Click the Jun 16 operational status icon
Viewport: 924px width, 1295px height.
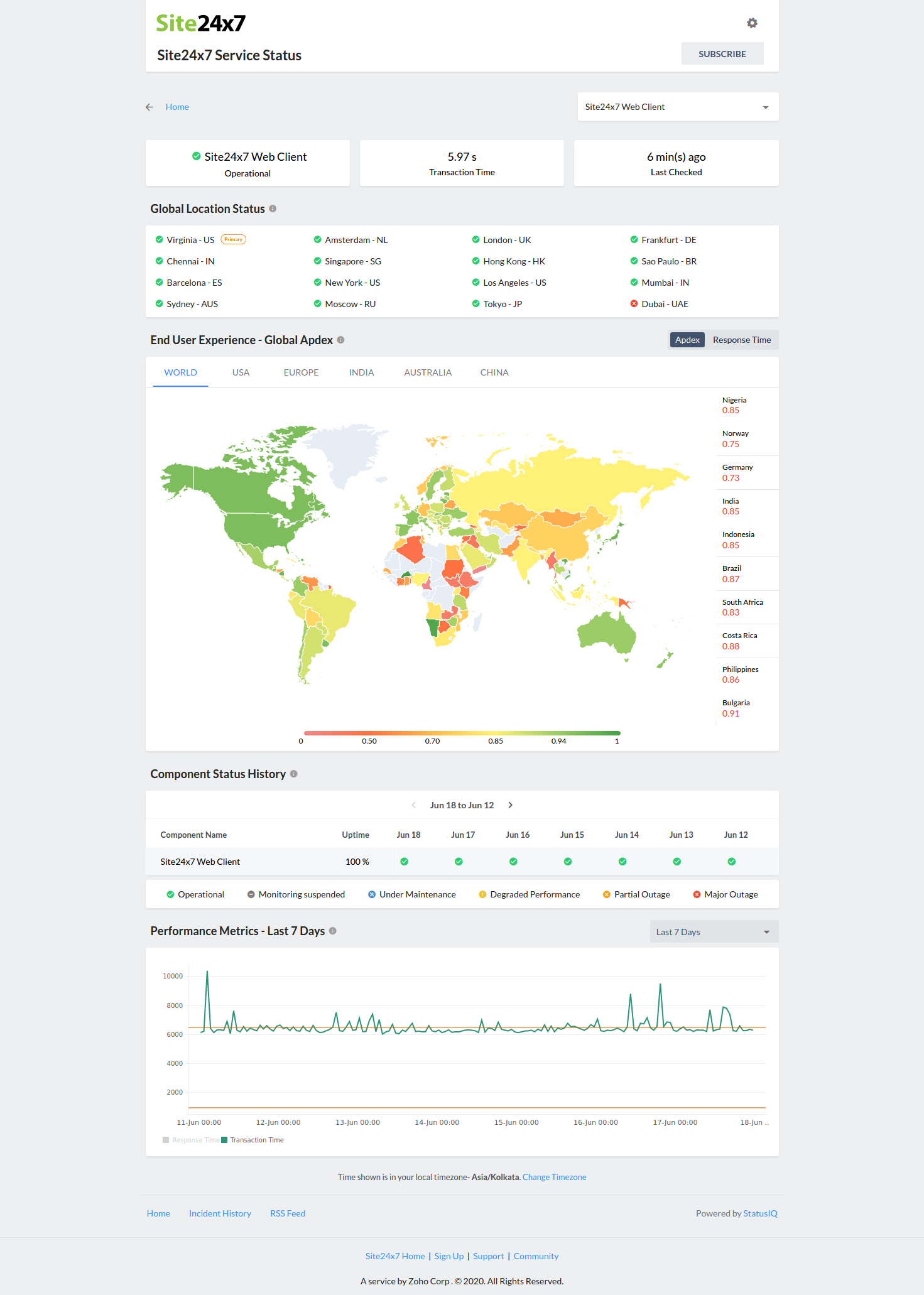(x=513, y=862)
